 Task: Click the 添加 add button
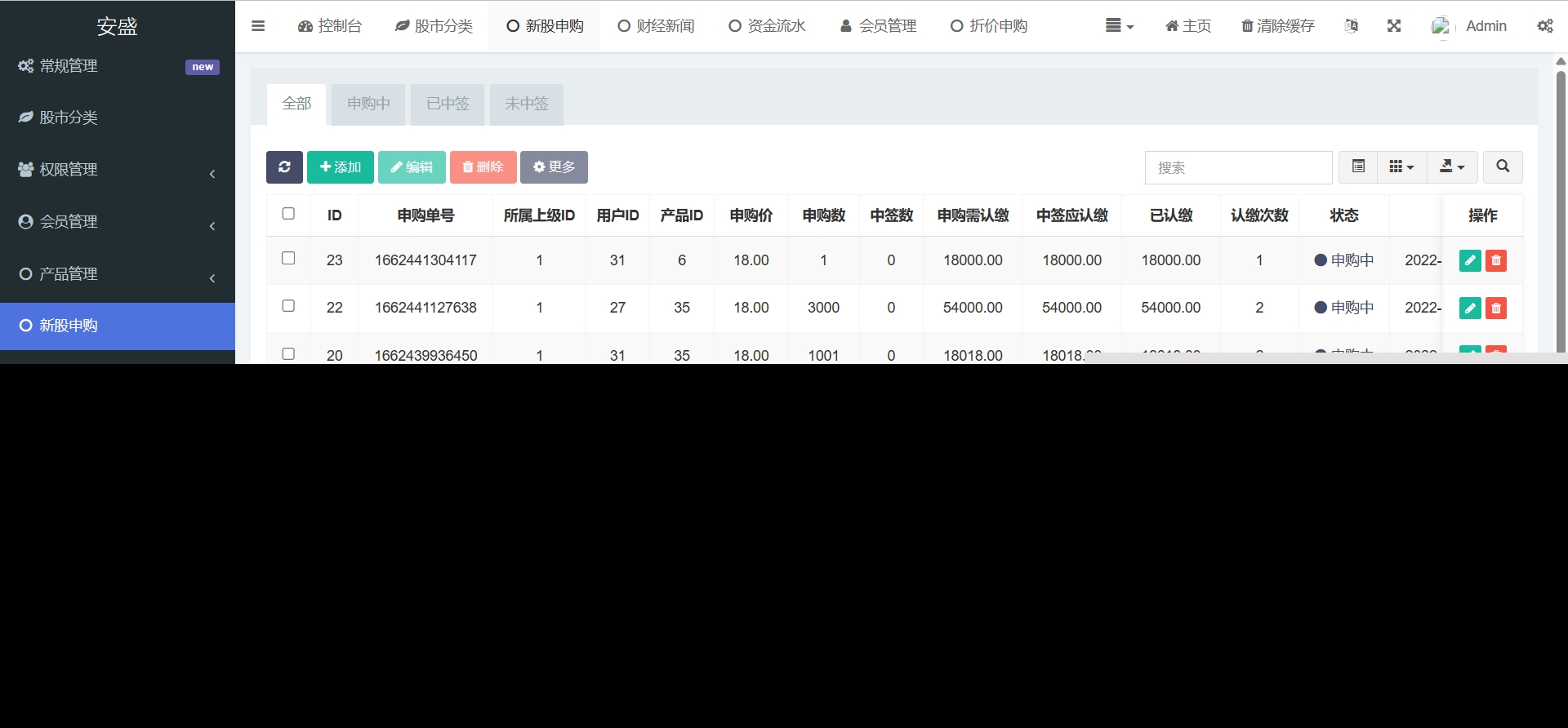pyautogui.click(x=341, y=167)
